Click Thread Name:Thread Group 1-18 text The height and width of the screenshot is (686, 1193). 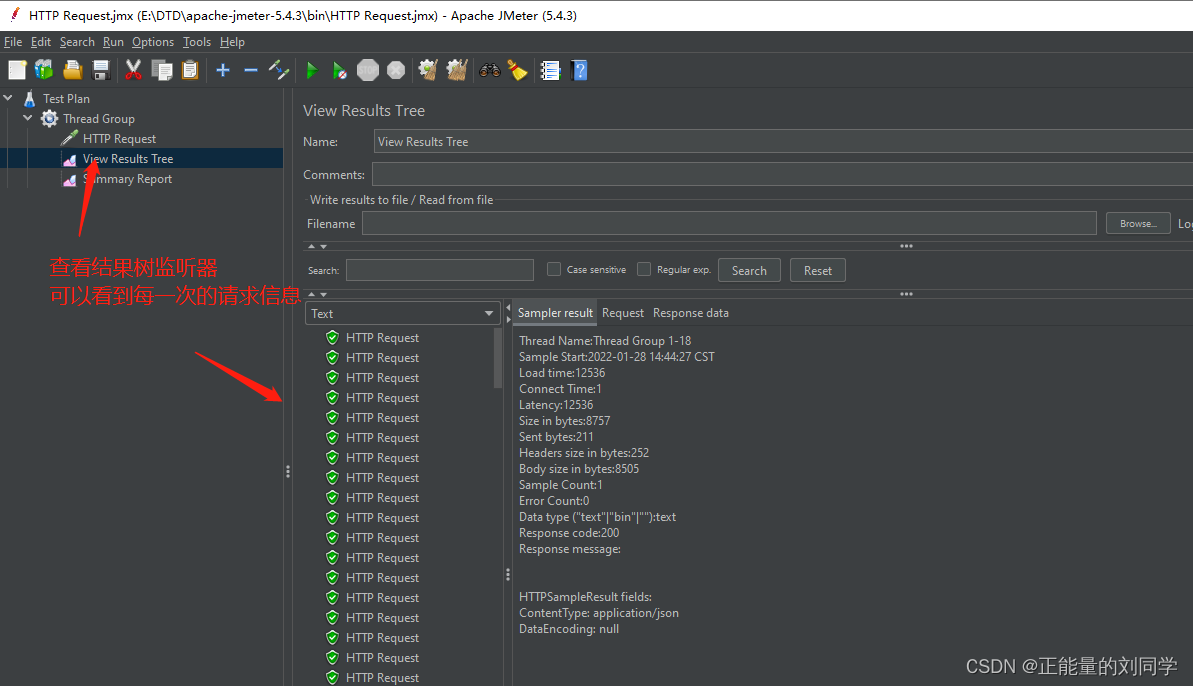605,341
